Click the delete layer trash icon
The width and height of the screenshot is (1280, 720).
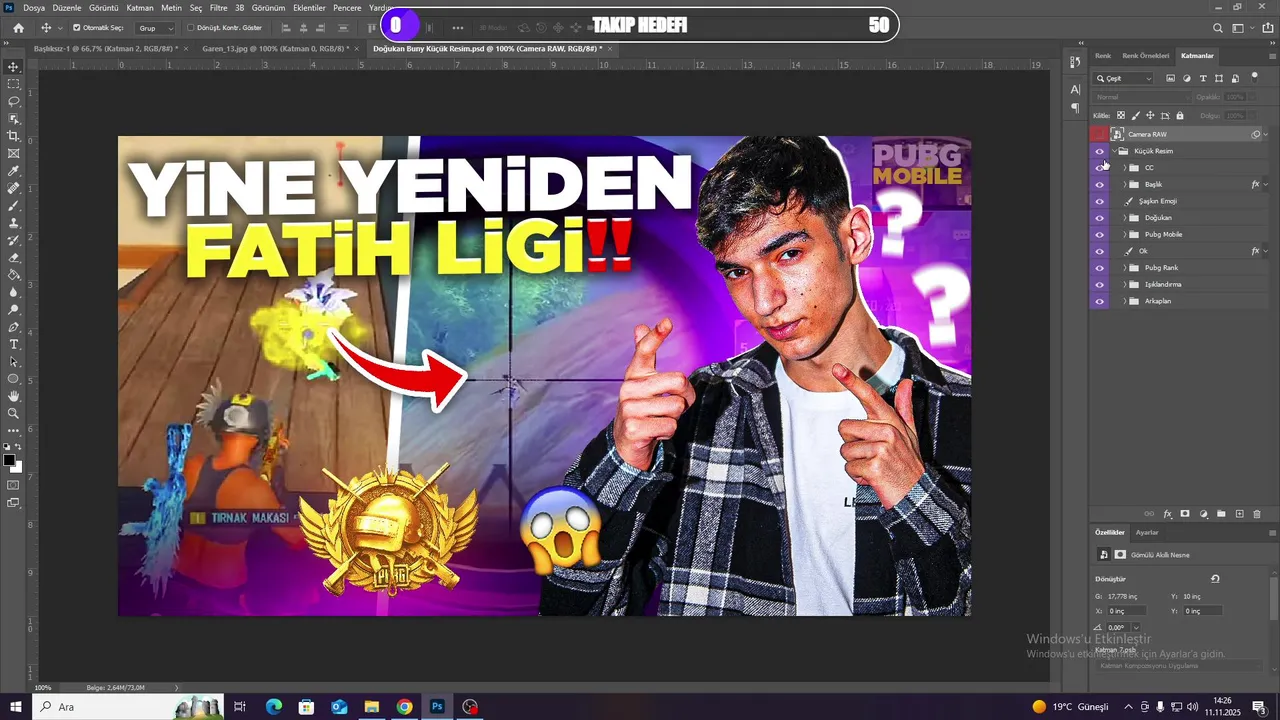[x=1257, y=514]
